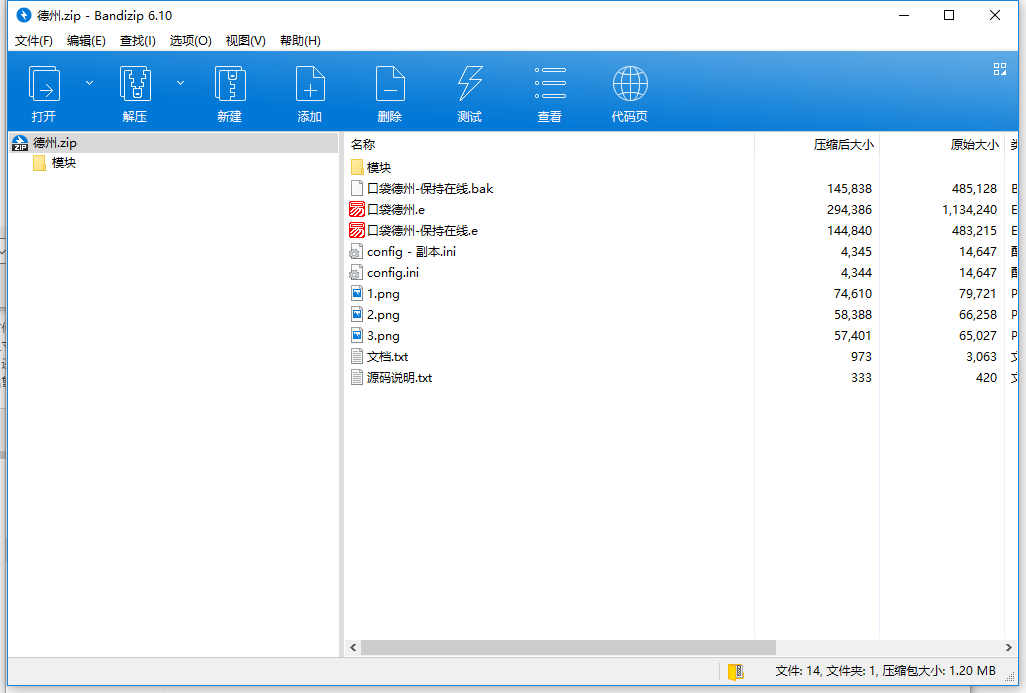Open the 编辑(E) menu
Screen dimensions: 1026x693
tap(86, 41)
